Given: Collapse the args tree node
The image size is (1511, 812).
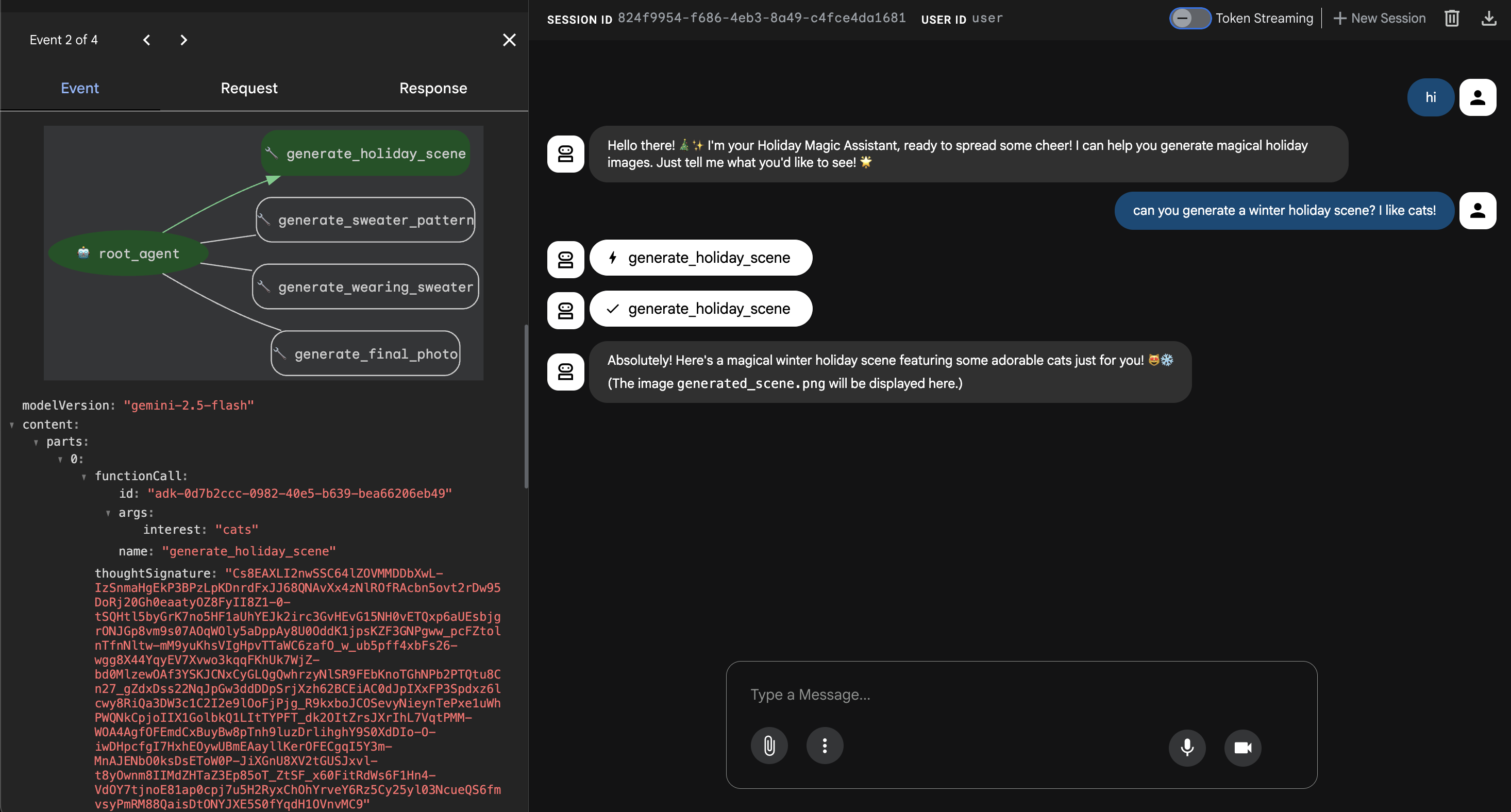Looking at the screenshot, I should pyautogui.click(x=108, y=513).
